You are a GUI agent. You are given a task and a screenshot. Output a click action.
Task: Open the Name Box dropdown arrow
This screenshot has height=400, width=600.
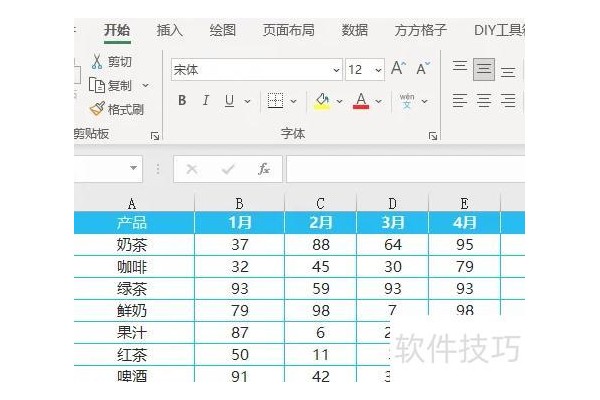coord(133,168)
